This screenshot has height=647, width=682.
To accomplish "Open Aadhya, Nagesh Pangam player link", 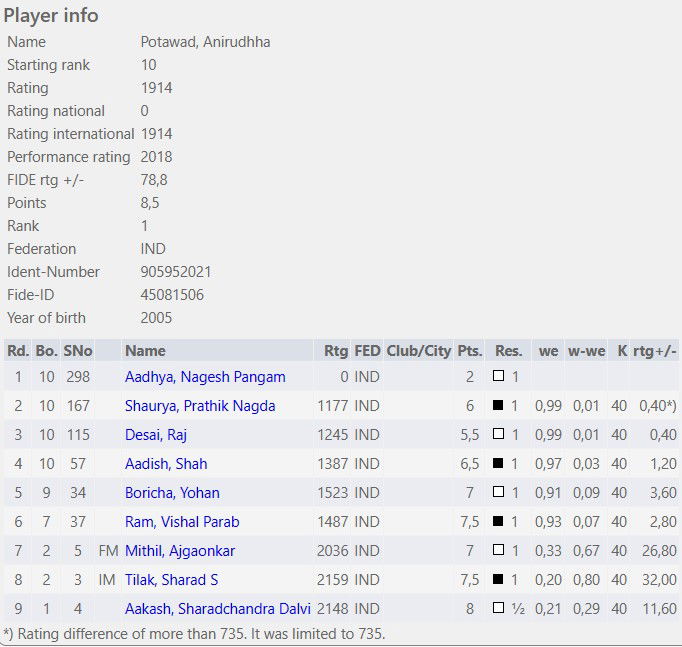I will 205,377.
